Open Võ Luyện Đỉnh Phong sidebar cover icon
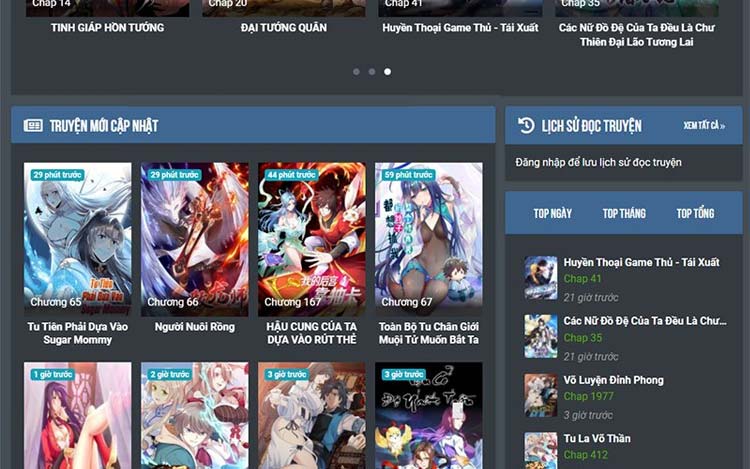 (541, 395)
